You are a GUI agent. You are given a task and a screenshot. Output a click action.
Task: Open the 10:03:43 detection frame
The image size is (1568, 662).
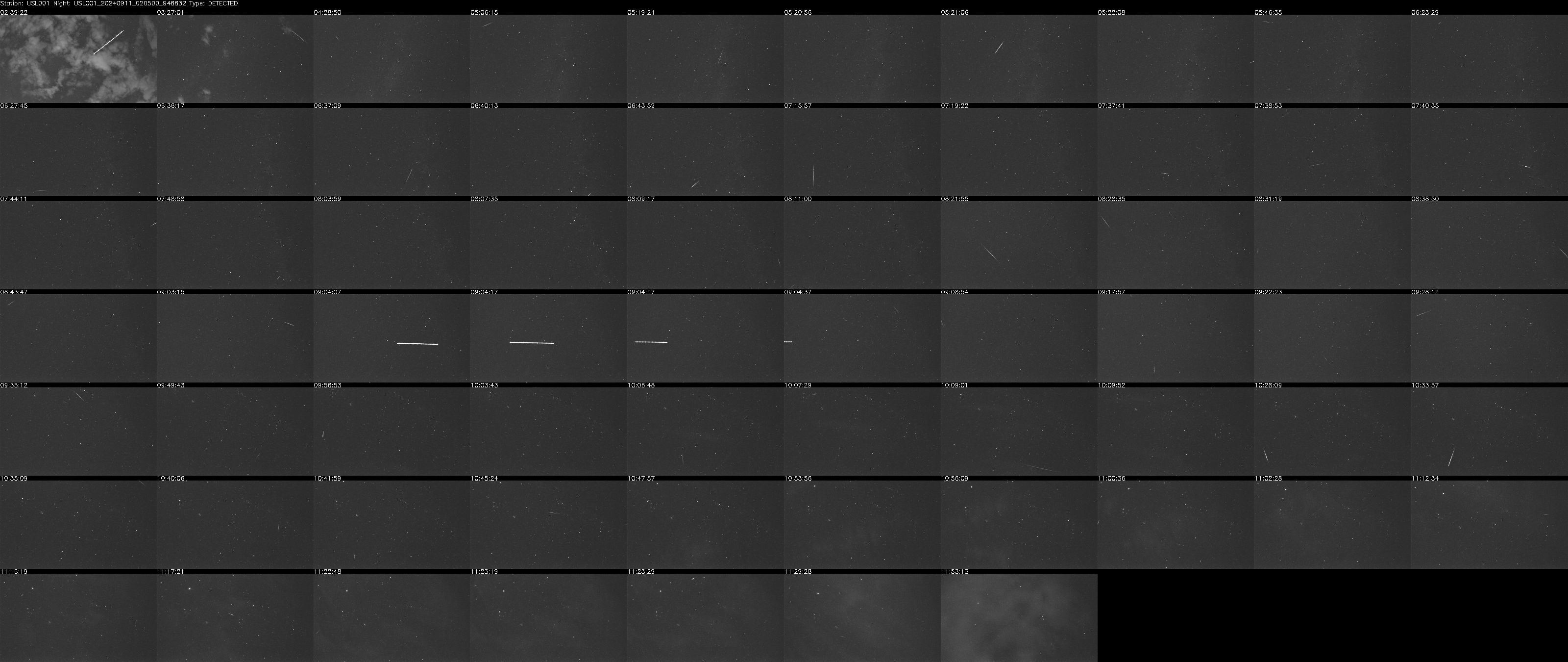point(548,431)
